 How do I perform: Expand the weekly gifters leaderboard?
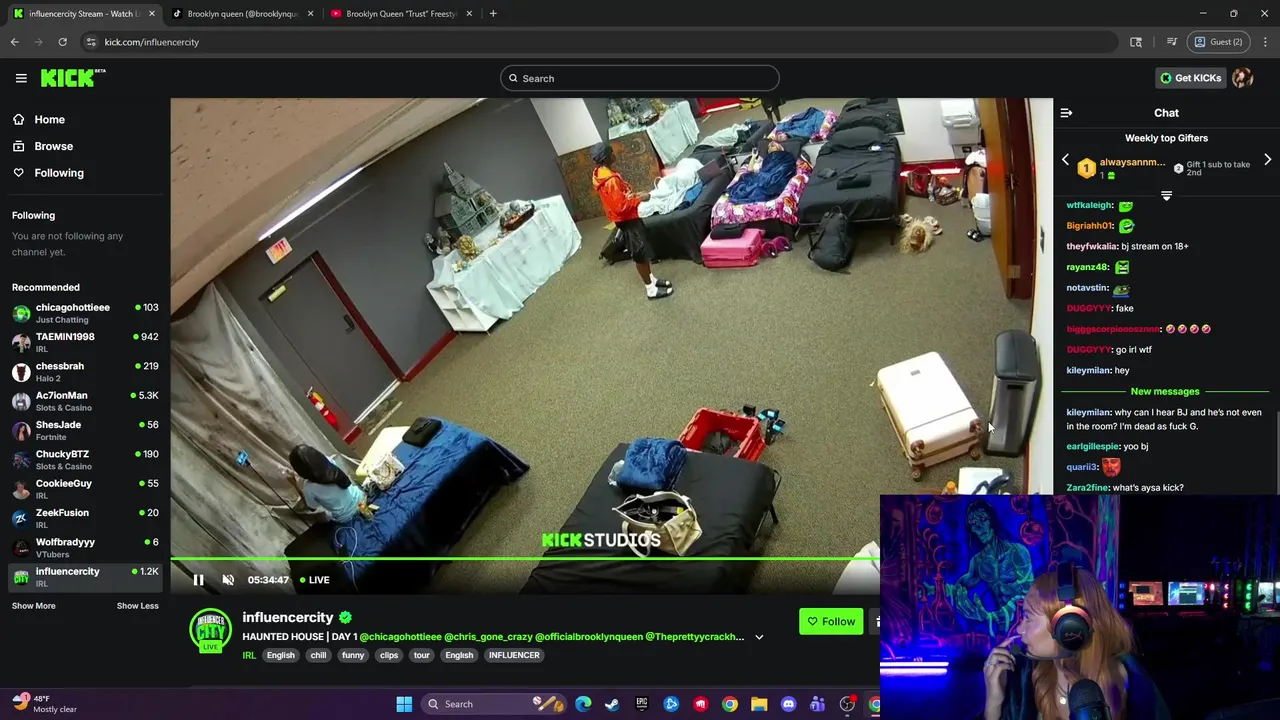click(1166, 196)
